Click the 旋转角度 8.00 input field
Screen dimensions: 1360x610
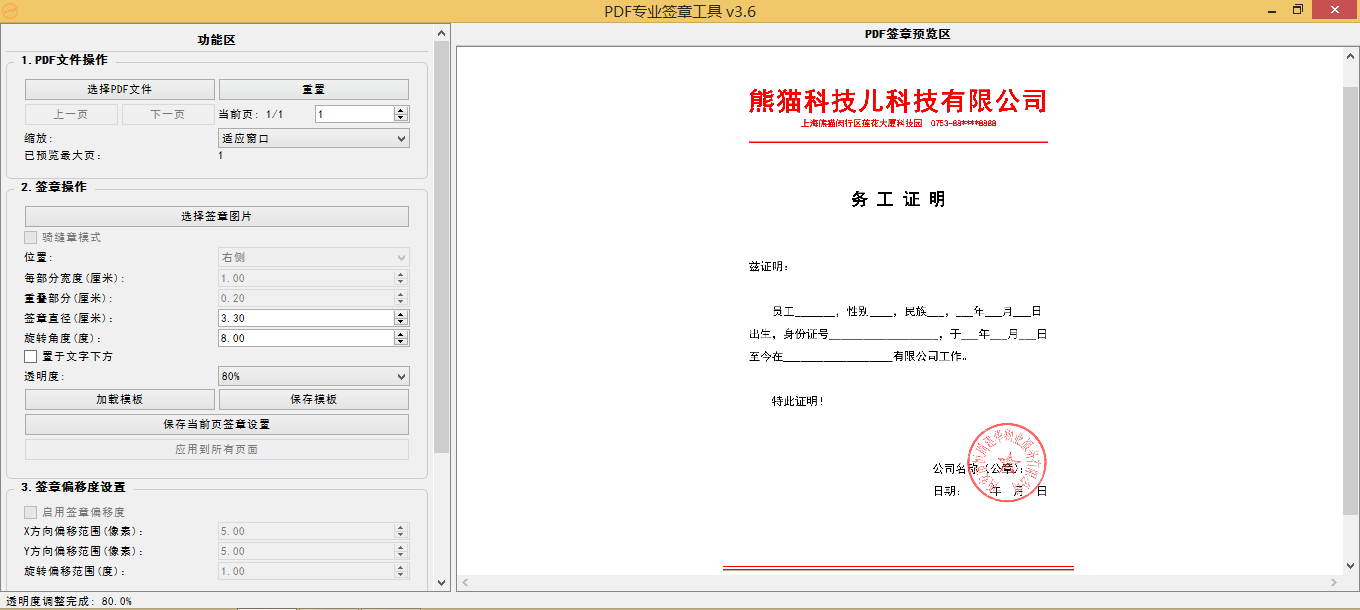tap(306, 338)
